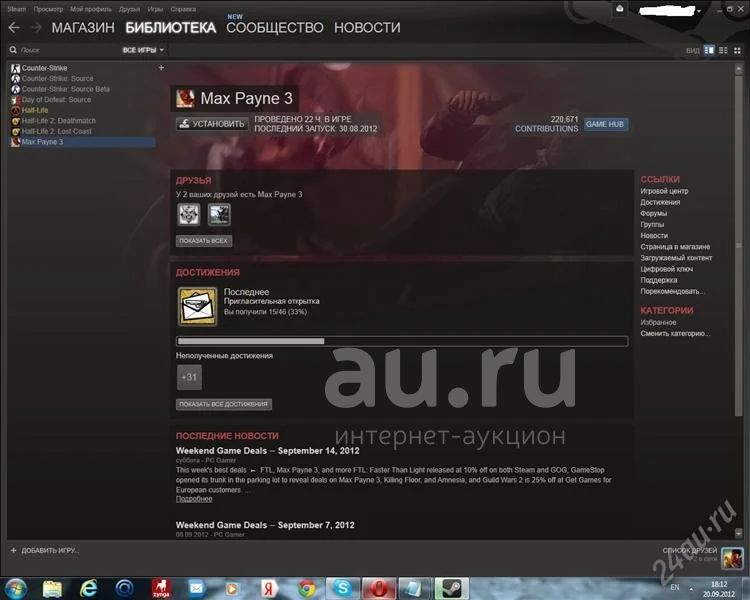
Task: Switch to Steam taskbar button
Action: [x=452, y=589]
